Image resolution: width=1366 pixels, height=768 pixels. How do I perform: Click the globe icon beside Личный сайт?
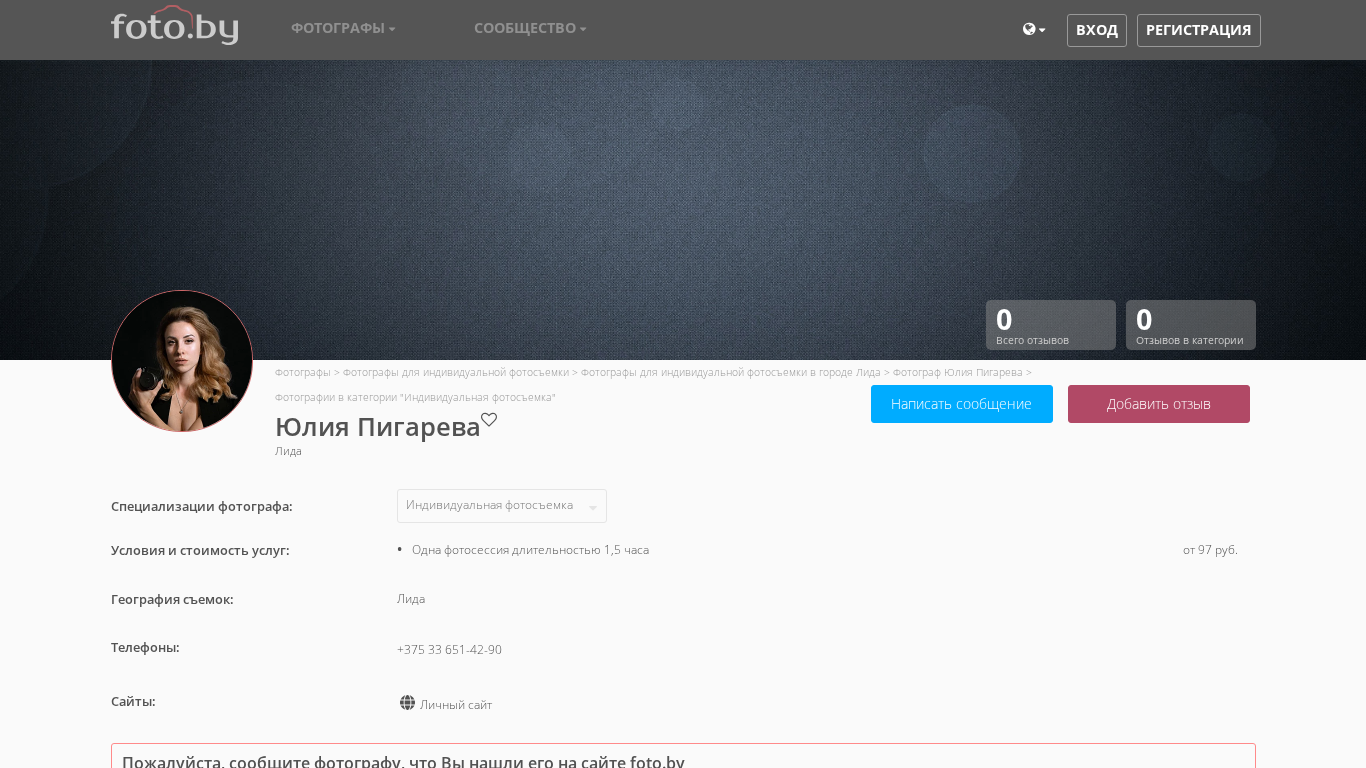click(407, 703)
